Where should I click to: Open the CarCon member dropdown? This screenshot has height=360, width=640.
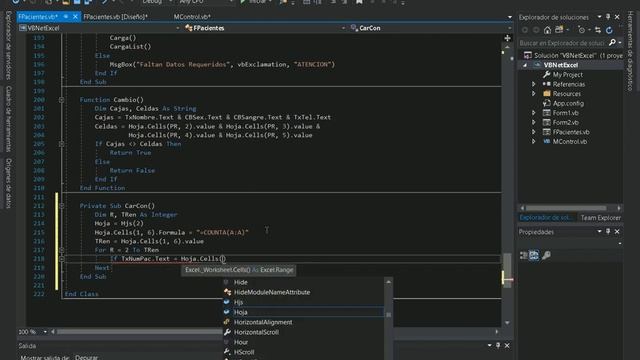pyautogui.click(x=509, y=28)
